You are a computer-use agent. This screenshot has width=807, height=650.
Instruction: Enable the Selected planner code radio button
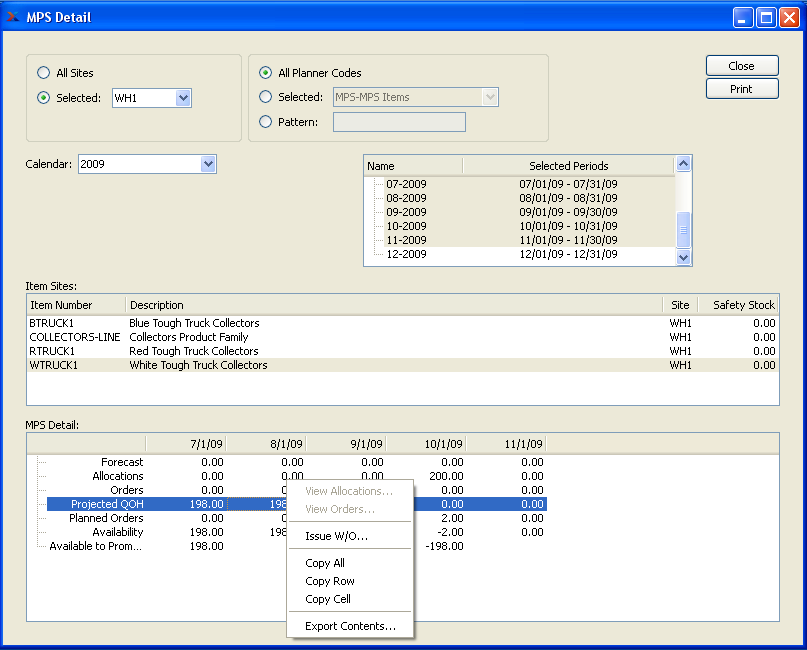tap(265, 97)
